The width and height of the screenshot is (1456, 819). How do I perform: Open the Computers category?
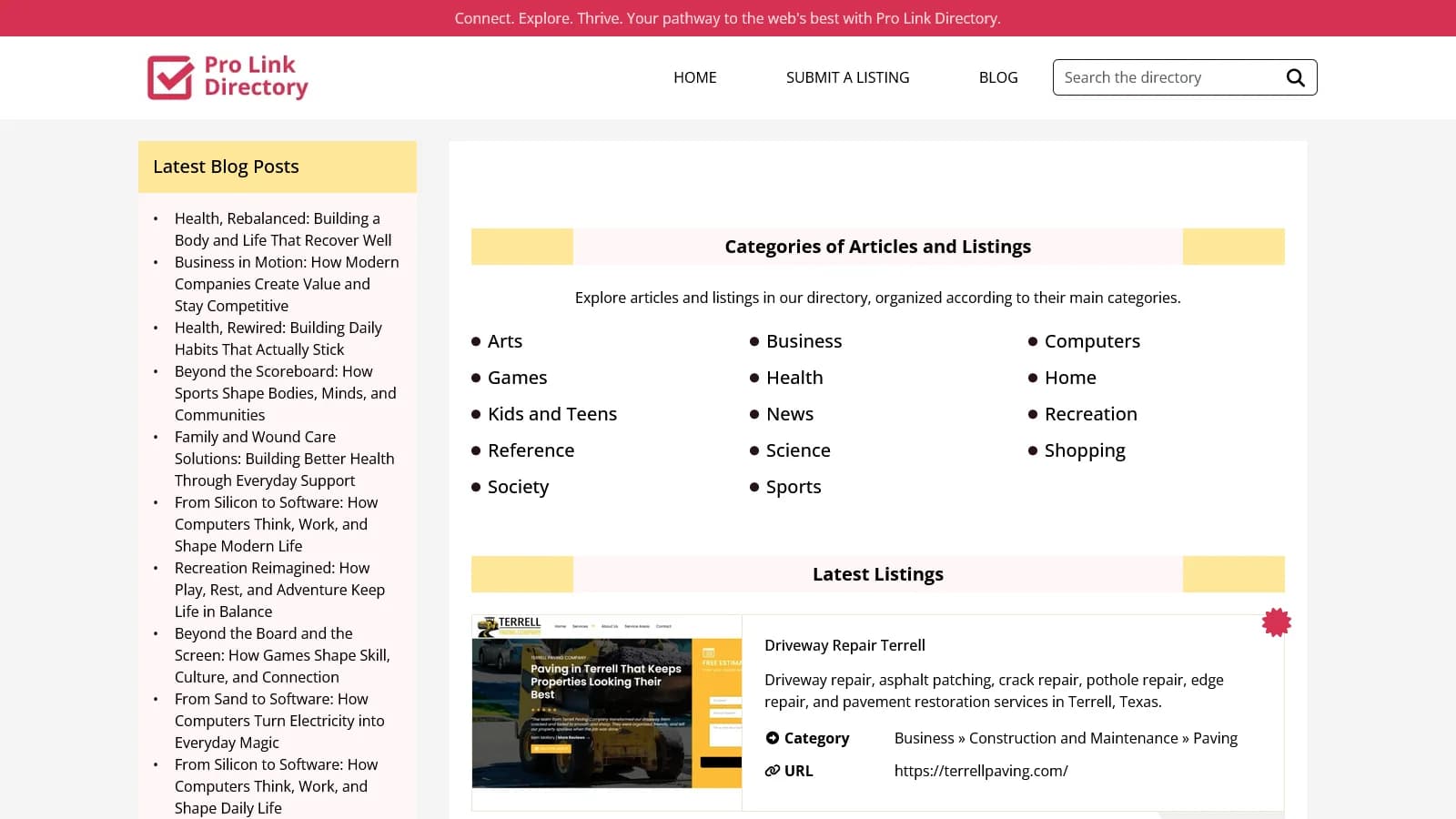point(1092,341)
